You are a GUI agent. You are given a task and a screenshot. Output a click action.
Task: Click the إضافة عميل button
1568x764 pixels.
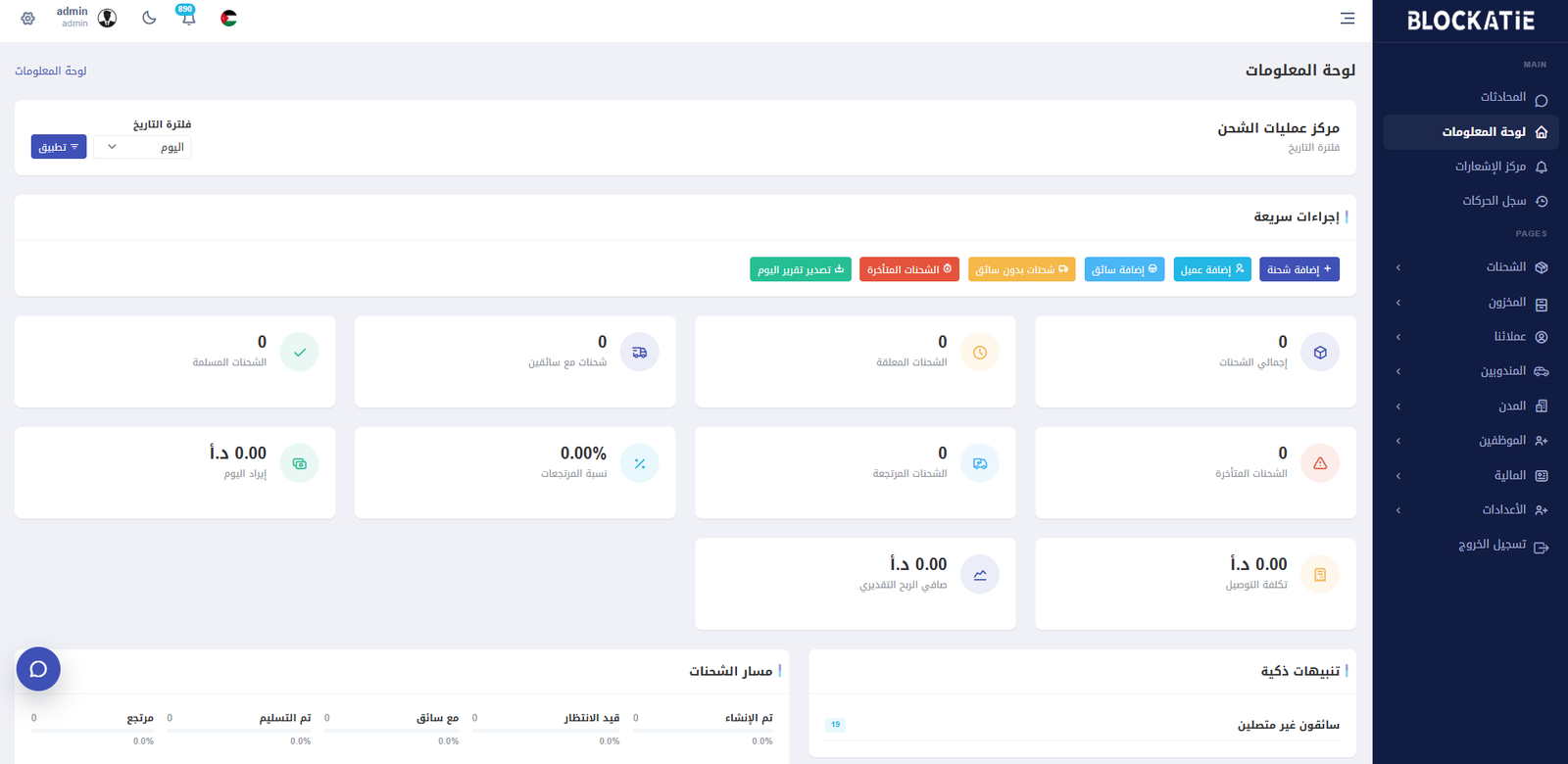(x=1212, y=269)
